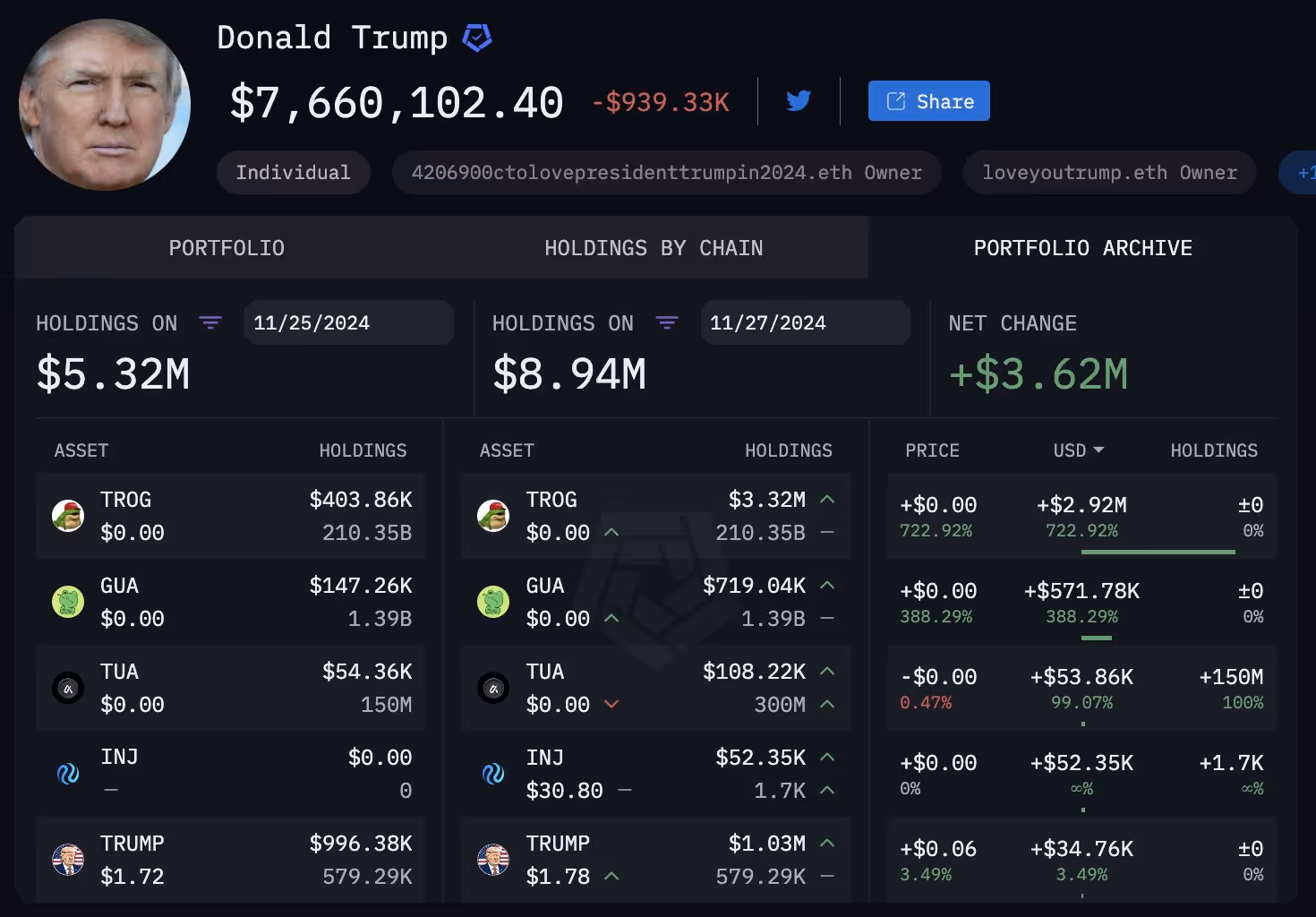
Task: Click the 0.47% red price change
Action: [926, 703]
